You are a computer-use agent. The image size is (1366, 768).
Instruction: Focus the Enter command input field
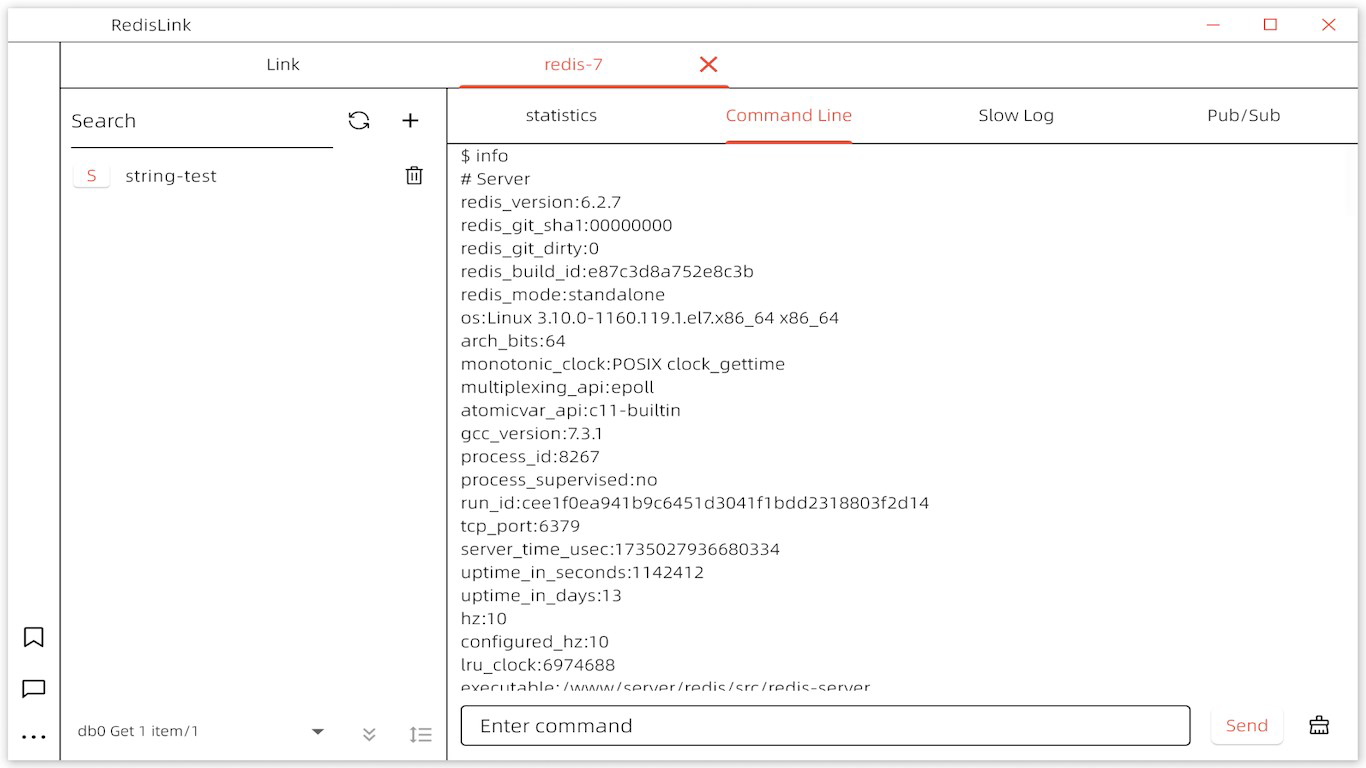[825, 726]
